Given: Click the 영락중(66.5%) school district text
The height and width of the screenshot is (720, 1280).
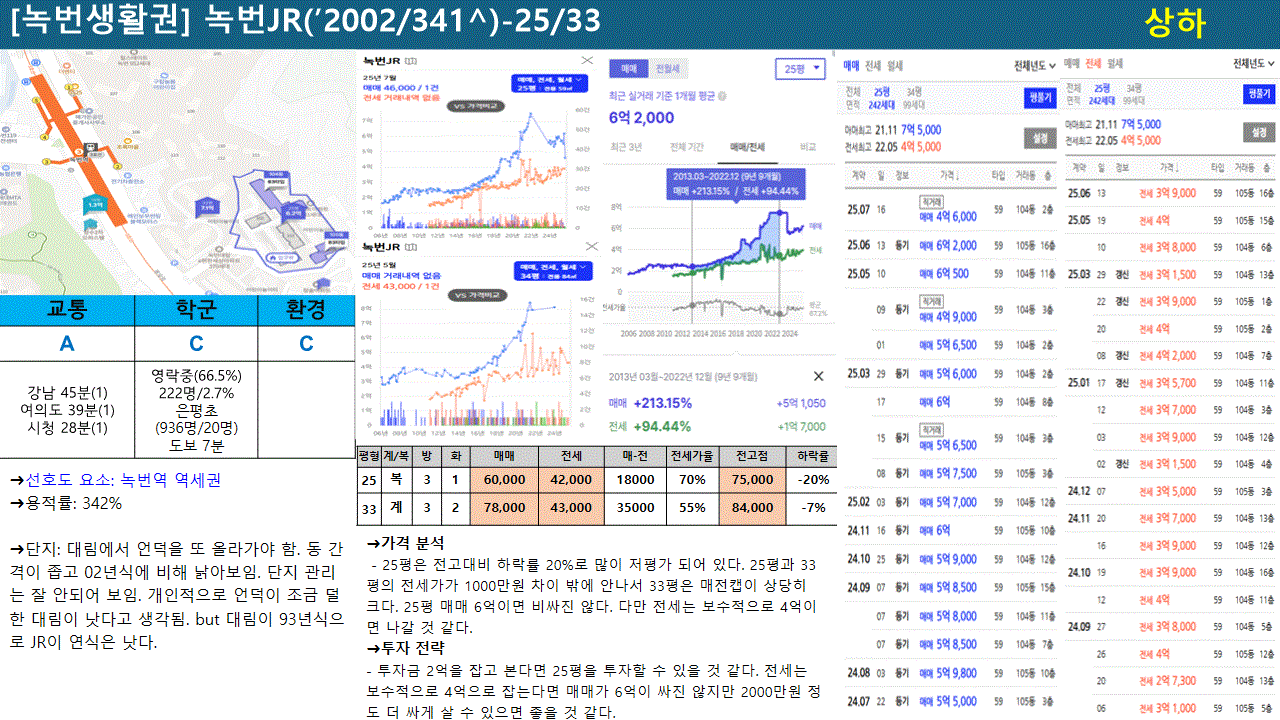Looking at the screenshot, I should [x=196, y=376].
